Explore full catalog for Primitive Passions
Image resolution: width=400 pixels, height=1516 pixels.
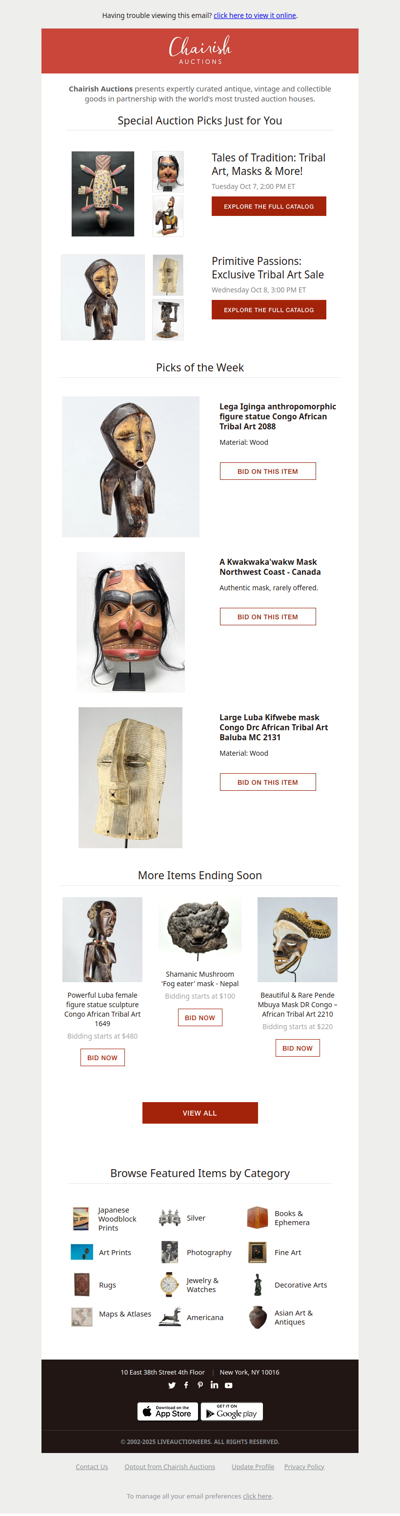click(269, 310)
